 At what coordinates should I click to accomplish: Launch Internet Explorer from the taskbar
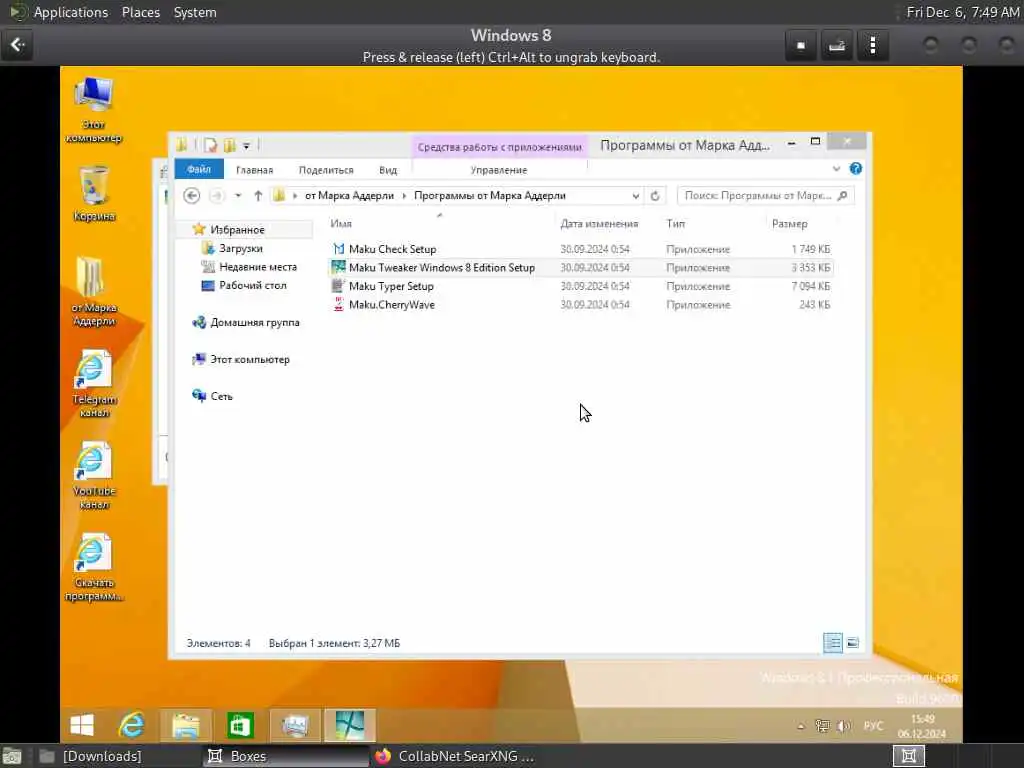coord(132,725)
